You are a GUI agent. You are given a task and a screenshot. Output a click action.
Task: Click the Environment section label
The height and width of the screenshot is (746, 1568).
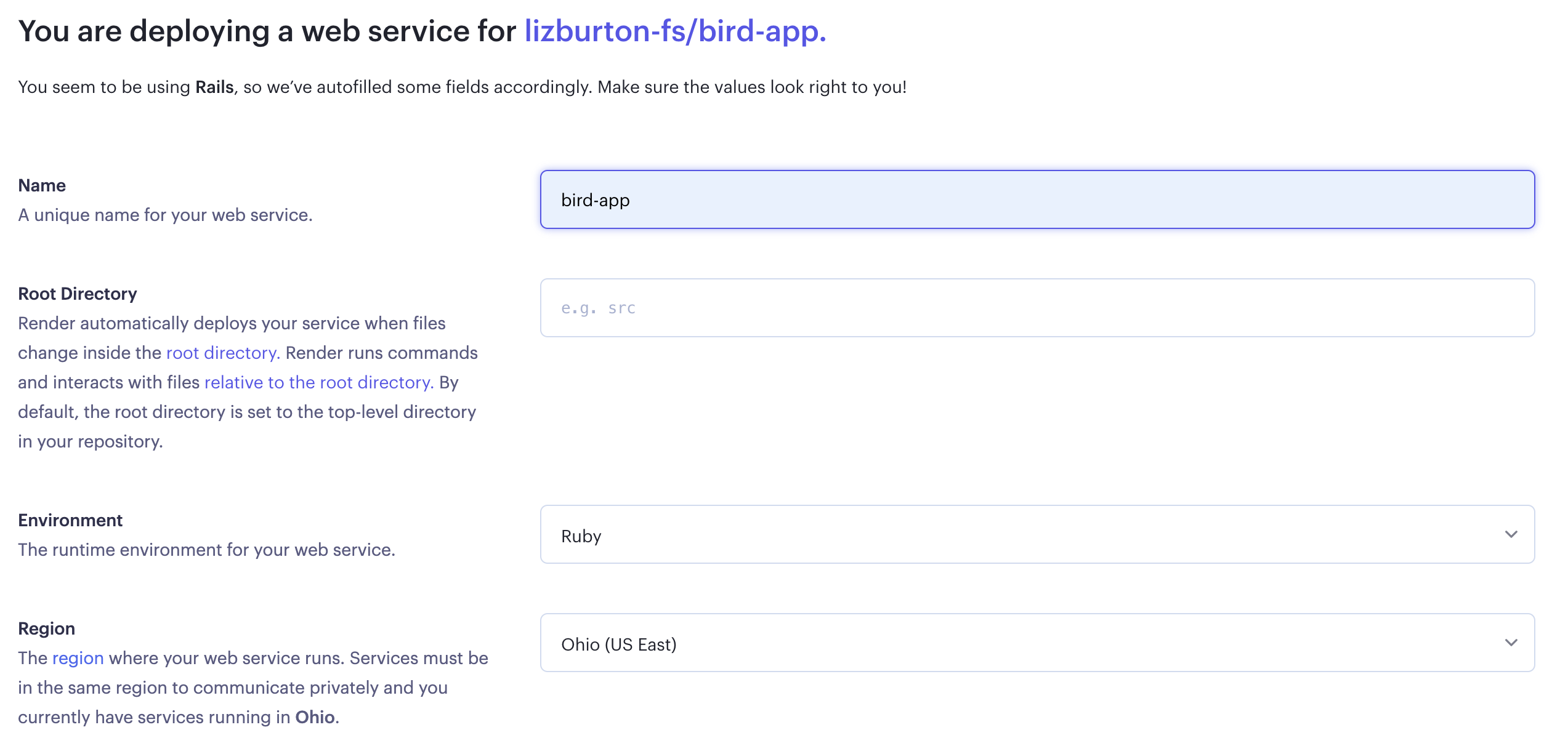pyautogui.click(x=70, y=520)
